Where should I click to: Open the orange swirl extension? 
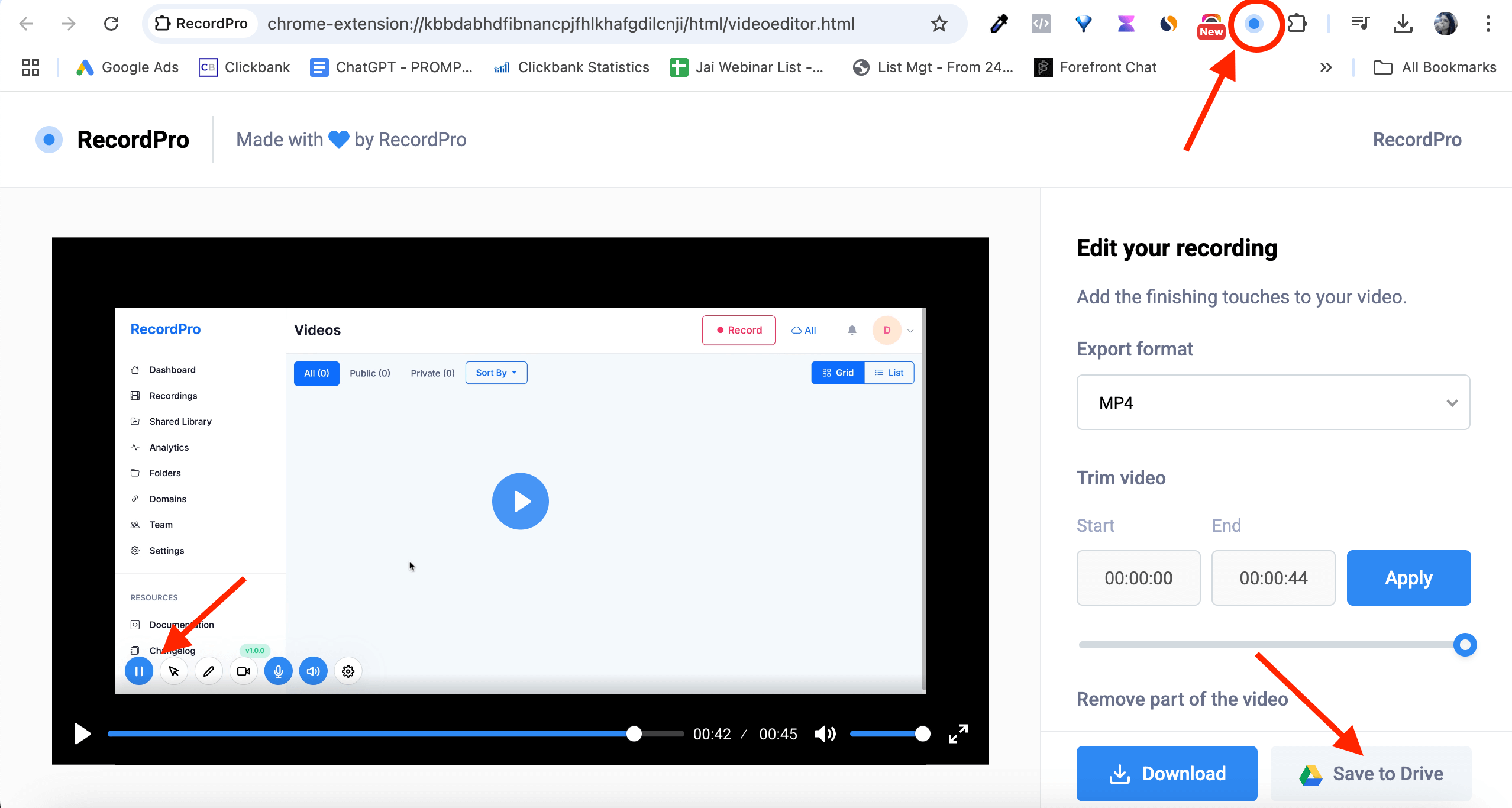tap(1168, 24)
